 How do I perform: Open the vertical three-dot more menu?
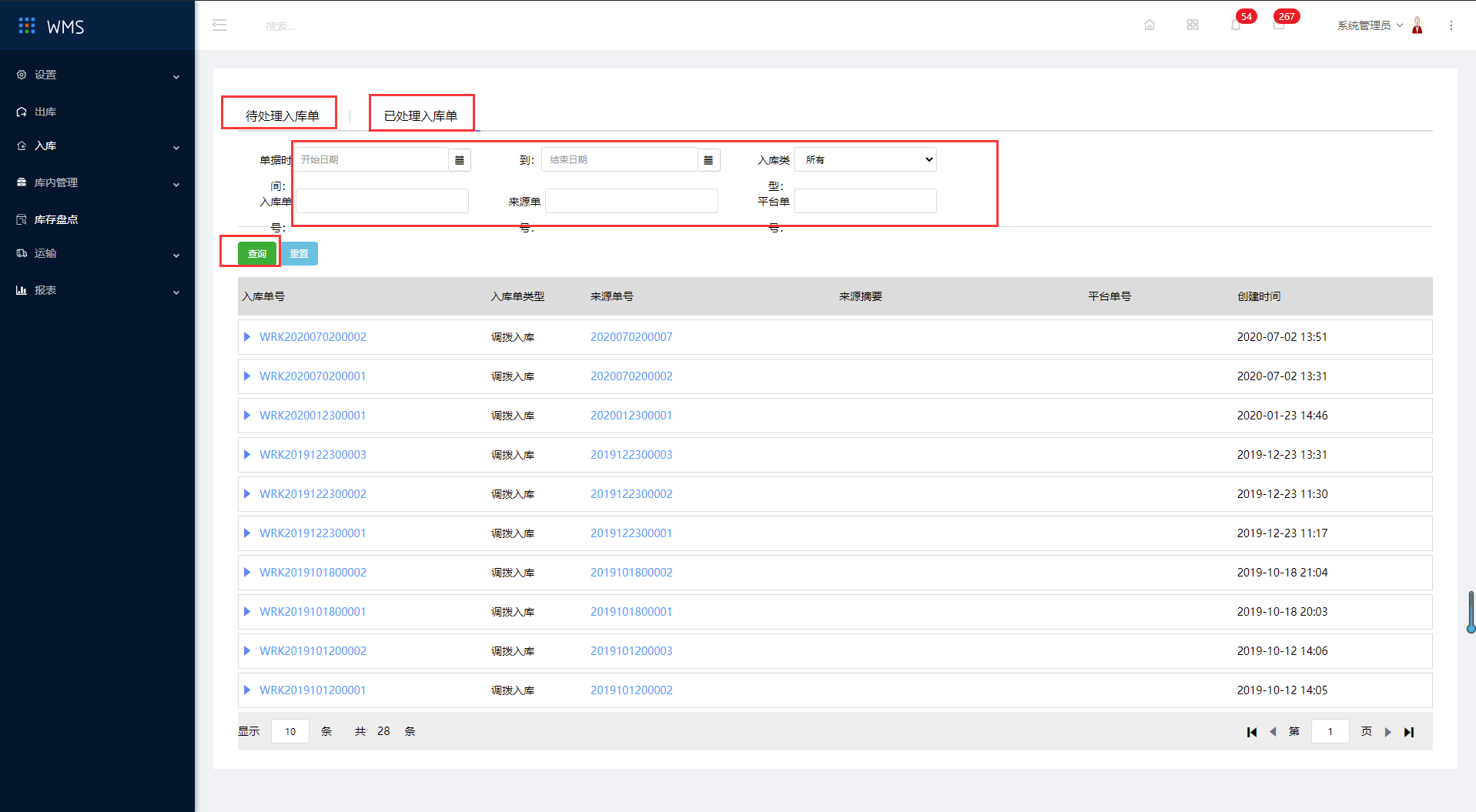tap(1451, 25)
